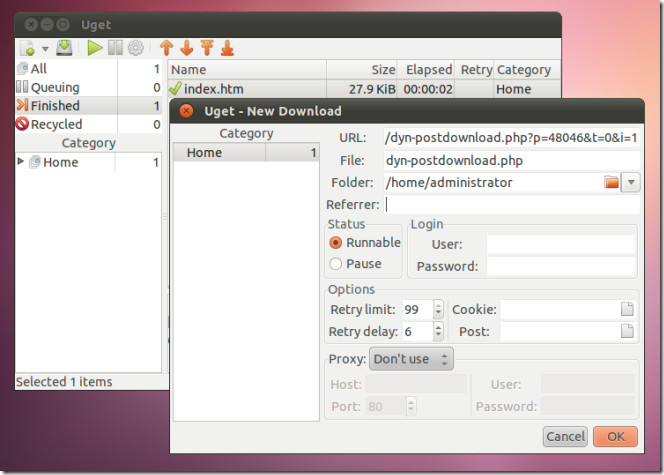Screen dimensions: 664x475
Task: Expand the Home category tree arrow
Action: (20, 161)
